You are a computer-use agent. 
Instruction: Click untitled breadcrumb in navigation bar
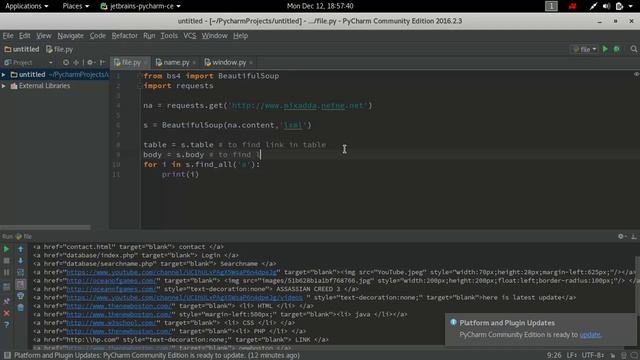[x=22, y=49]
